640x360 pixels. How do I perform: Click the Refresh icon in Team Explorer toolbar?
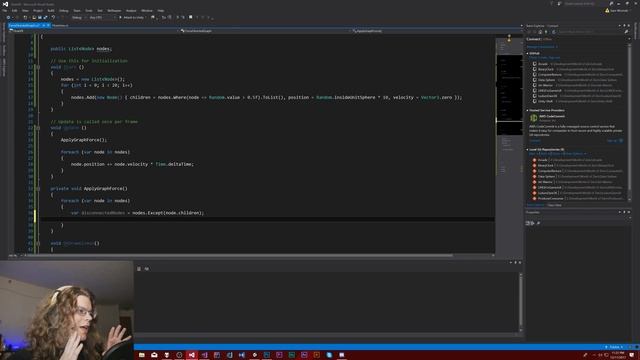[x=553, y=32]
